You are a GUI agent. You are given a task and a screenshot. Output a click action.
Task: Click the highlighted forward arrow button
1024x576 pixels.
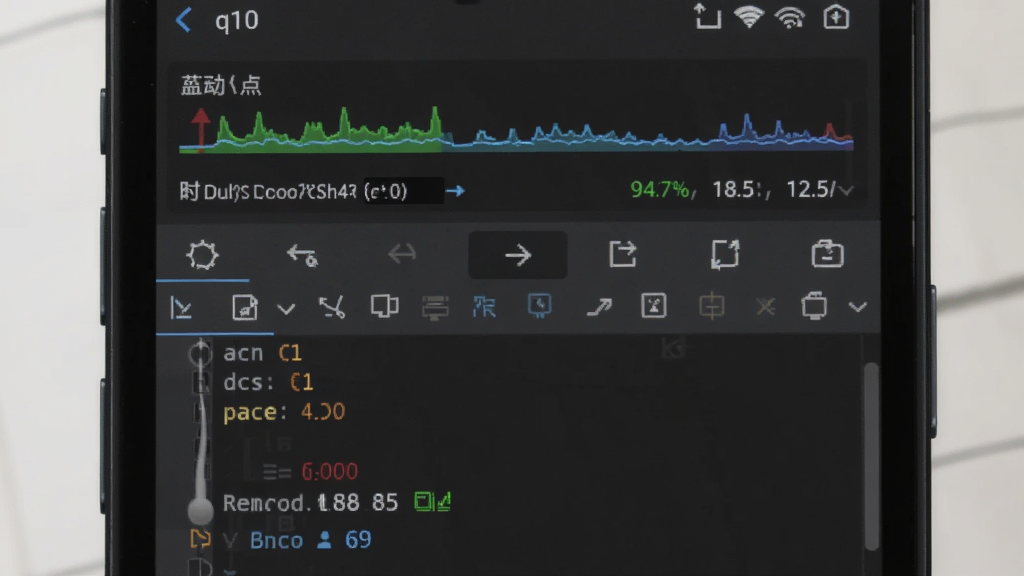(x=518, y=255)
